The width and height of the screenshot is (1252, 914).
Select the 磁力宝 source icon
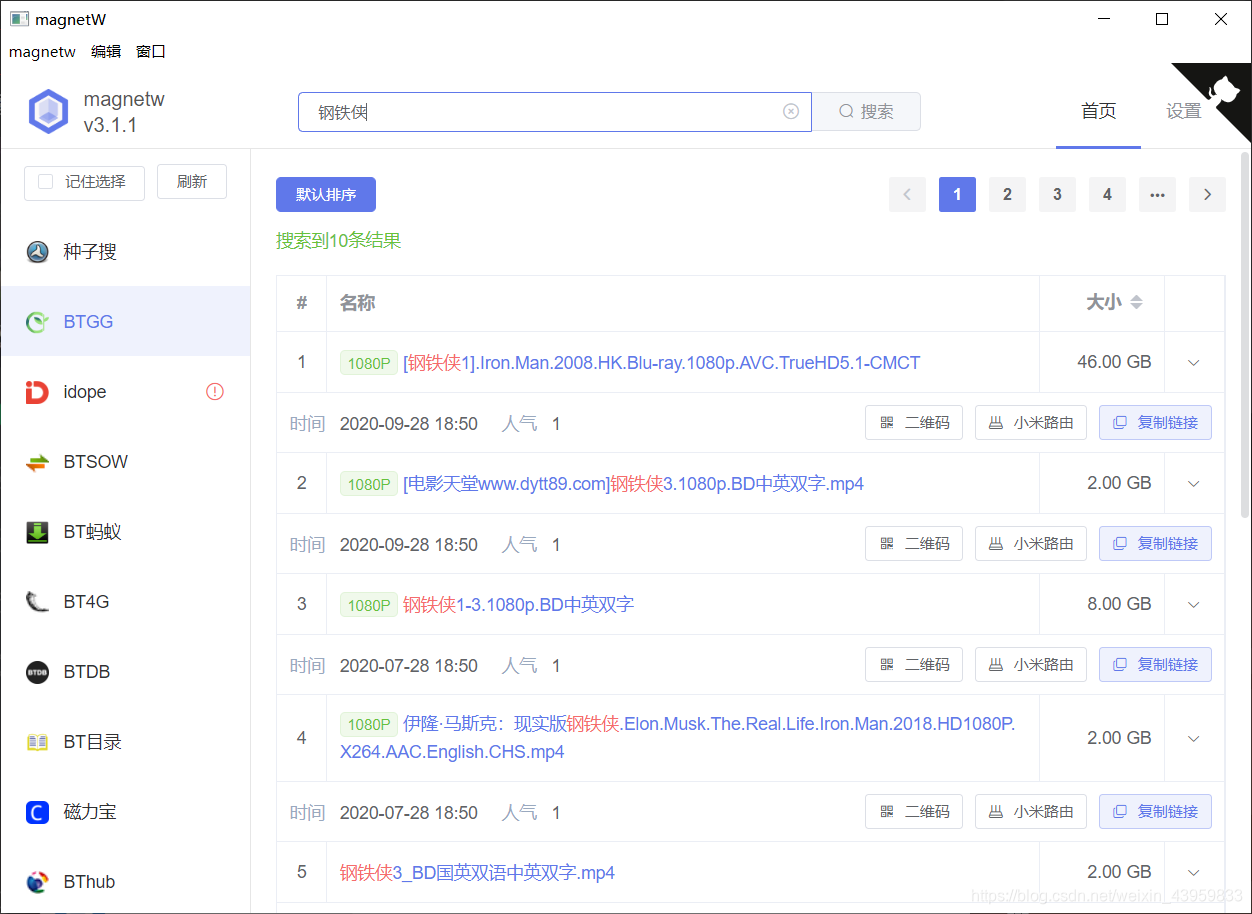click(x=37, y=812)
